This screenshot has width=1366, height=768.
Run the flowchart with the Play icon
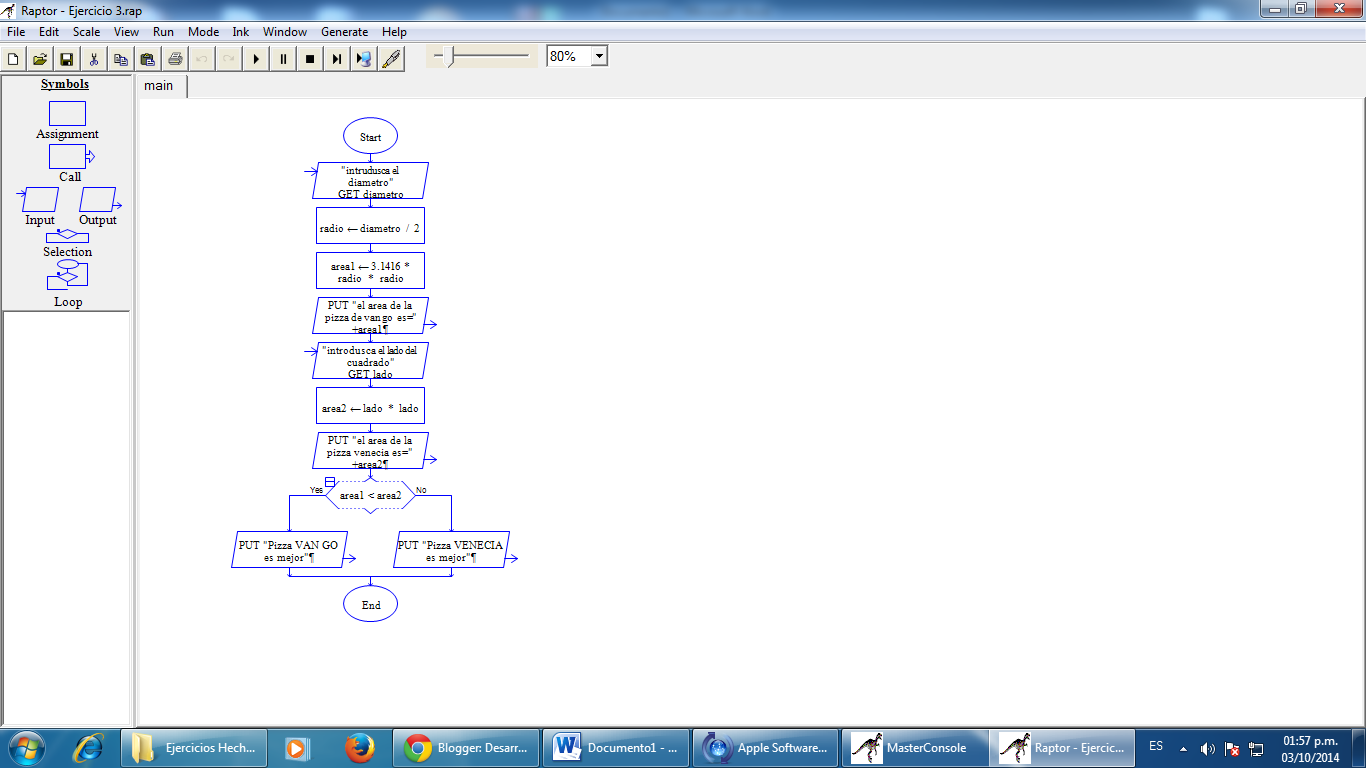tap(257, 58)
